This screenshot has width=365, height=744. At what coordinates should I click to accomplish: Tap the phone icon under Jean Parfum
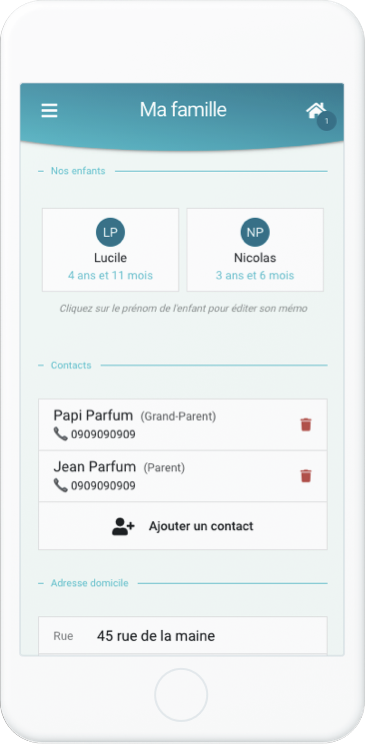(x=60, y=485)
